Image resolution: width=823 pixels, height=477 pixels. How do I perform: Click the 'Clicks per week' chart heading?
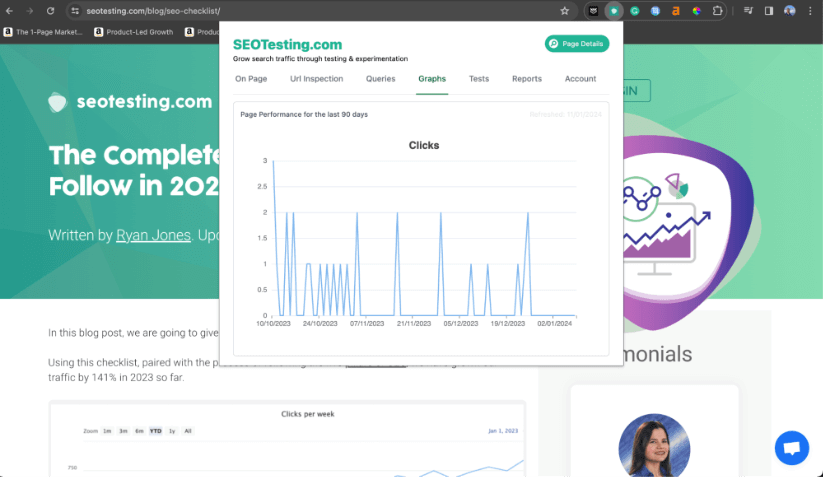[308, 414]
